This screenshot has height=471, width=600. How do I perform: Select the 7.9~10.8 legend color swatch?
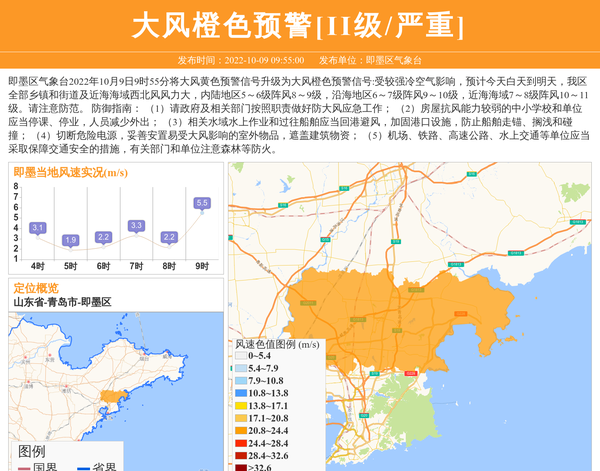coord(241,381)
